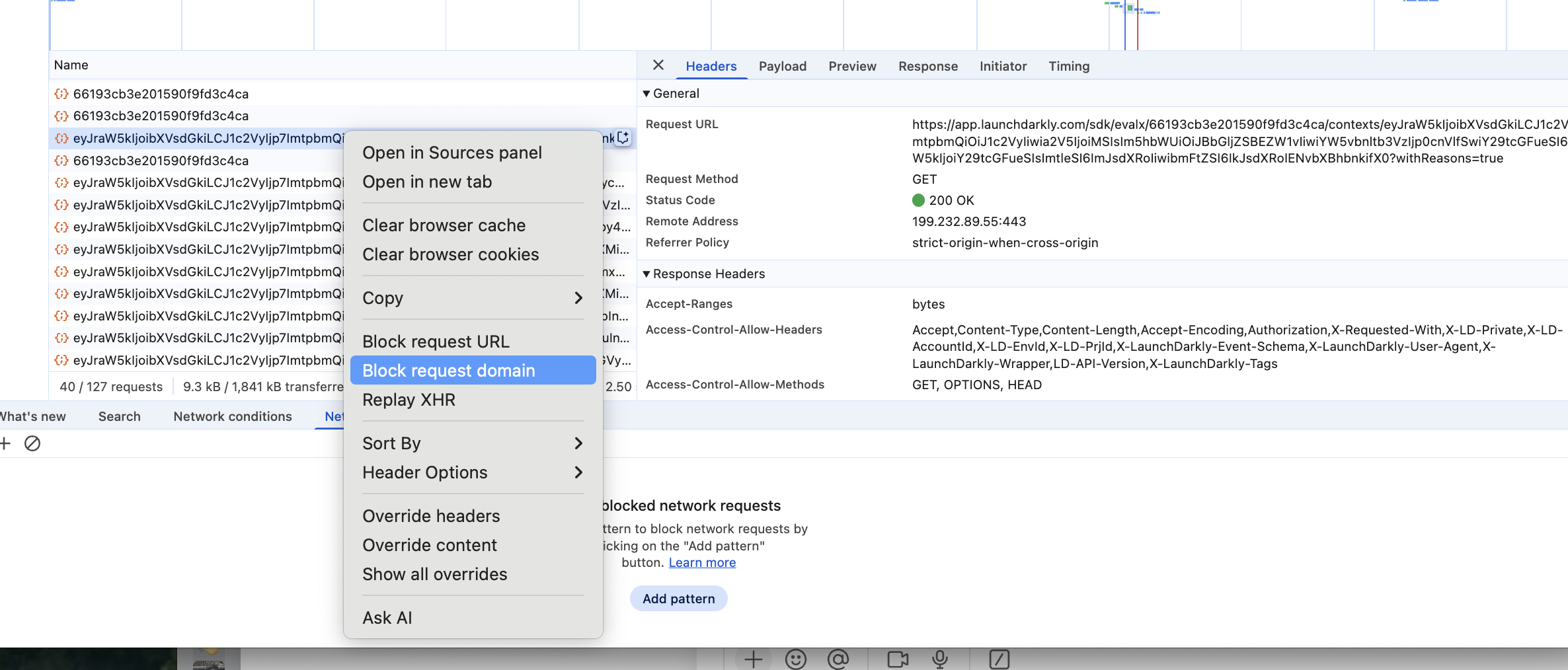Click the AI assistance icon on highlighted request row

coord(623,138)
